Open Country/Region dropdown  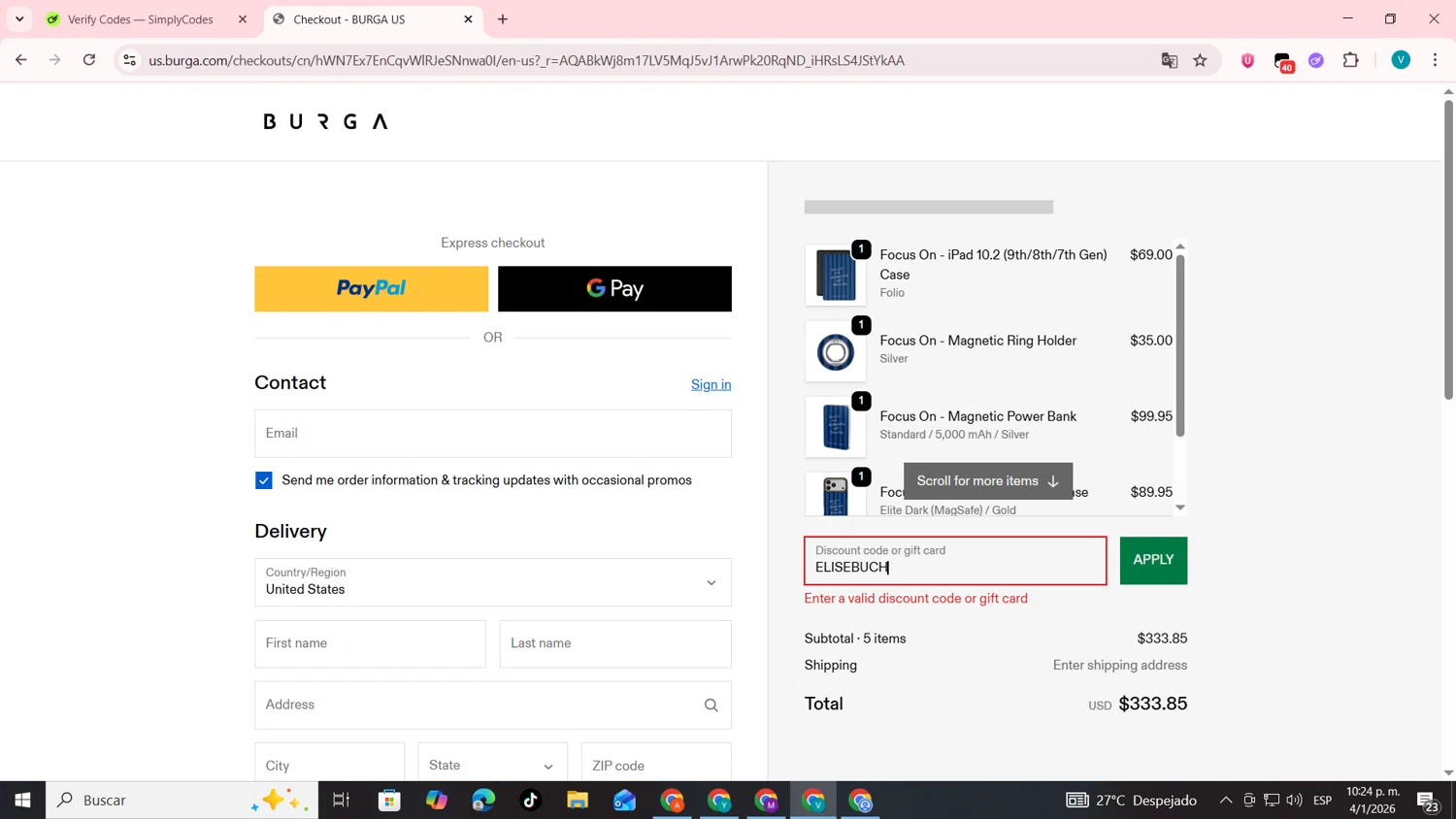(x=493, y=582)
